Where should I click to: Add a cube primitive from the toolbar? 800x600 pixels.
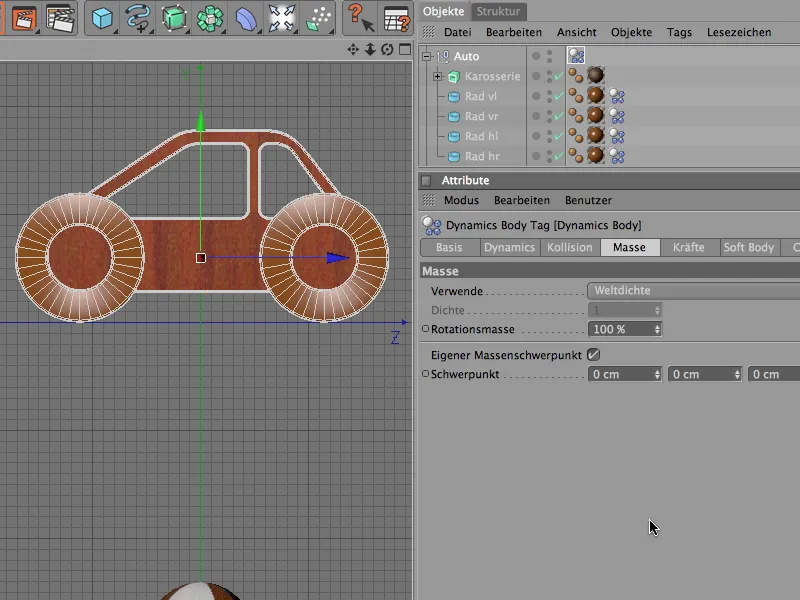[102, 17]
